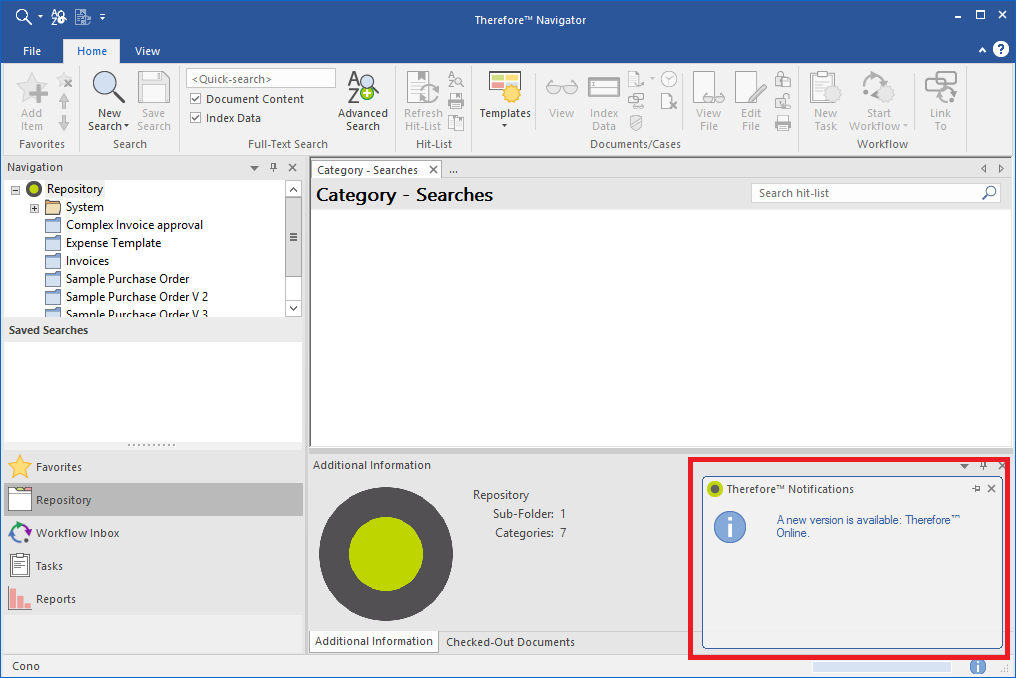This screenshot has height=678, width=1016.
Task: Uncheck the Document Content checkbox
Action: [196, 99]
